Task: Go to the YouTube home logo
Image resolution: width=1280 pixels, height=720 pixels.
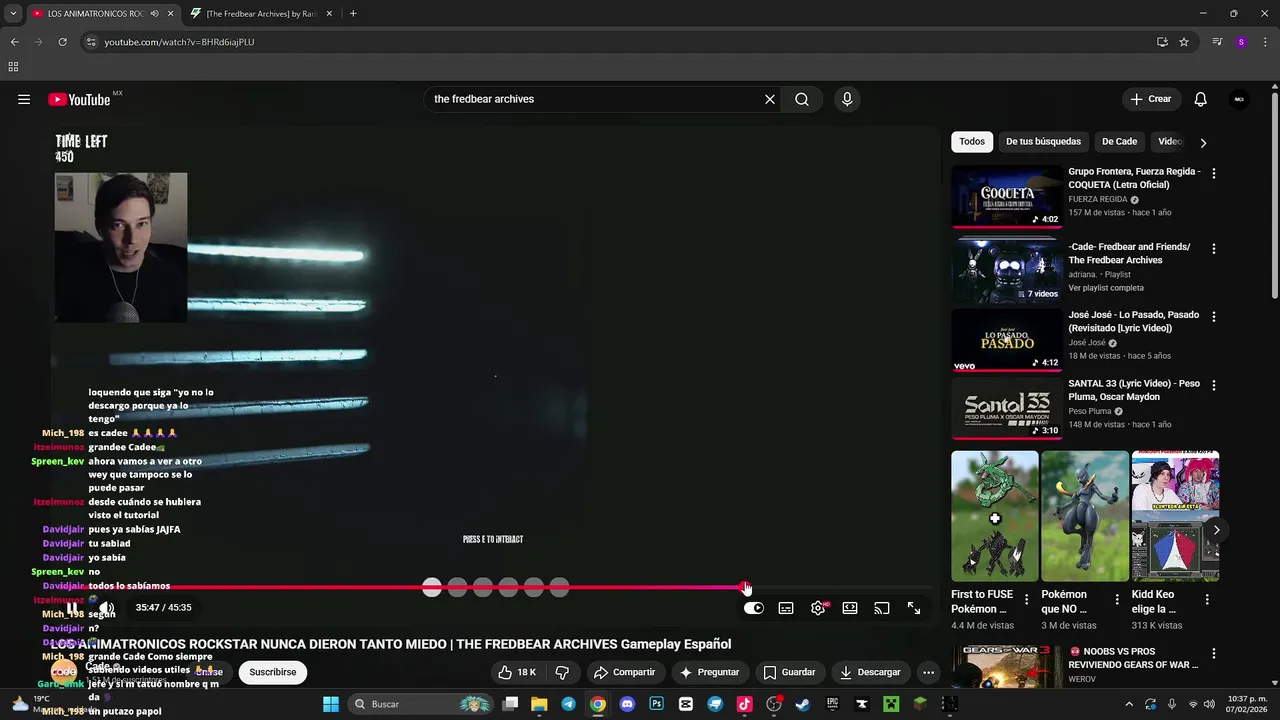Action: point(79,99)
